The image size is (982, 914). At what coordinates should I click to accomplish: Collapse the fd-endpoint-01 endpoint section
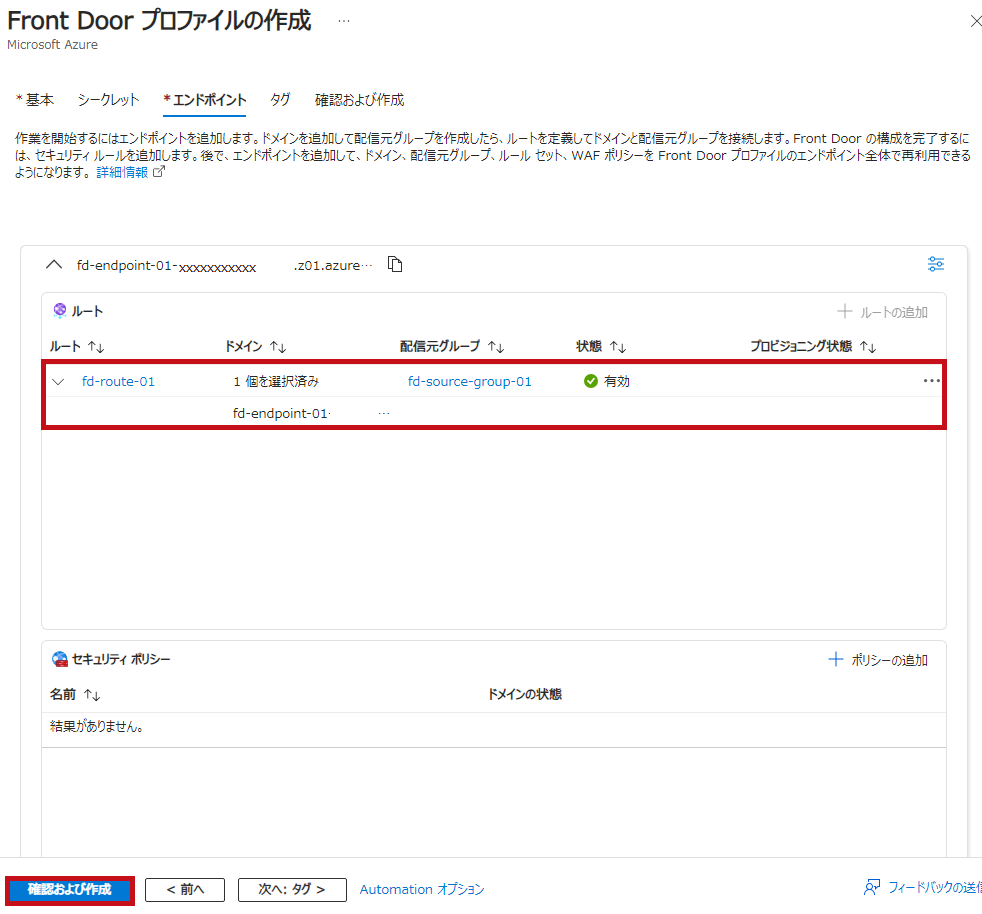coord(54,264)
